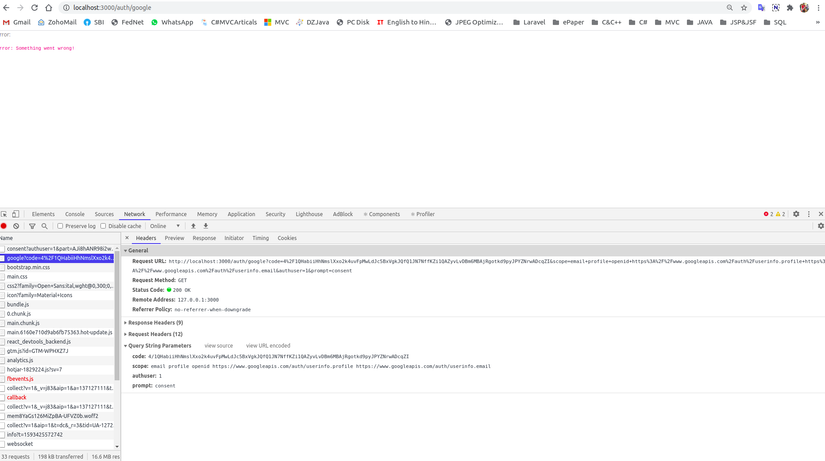This screenshot has width=825, height=461.
Task: Click the view URL encoded link
Action: coord(268,346)
